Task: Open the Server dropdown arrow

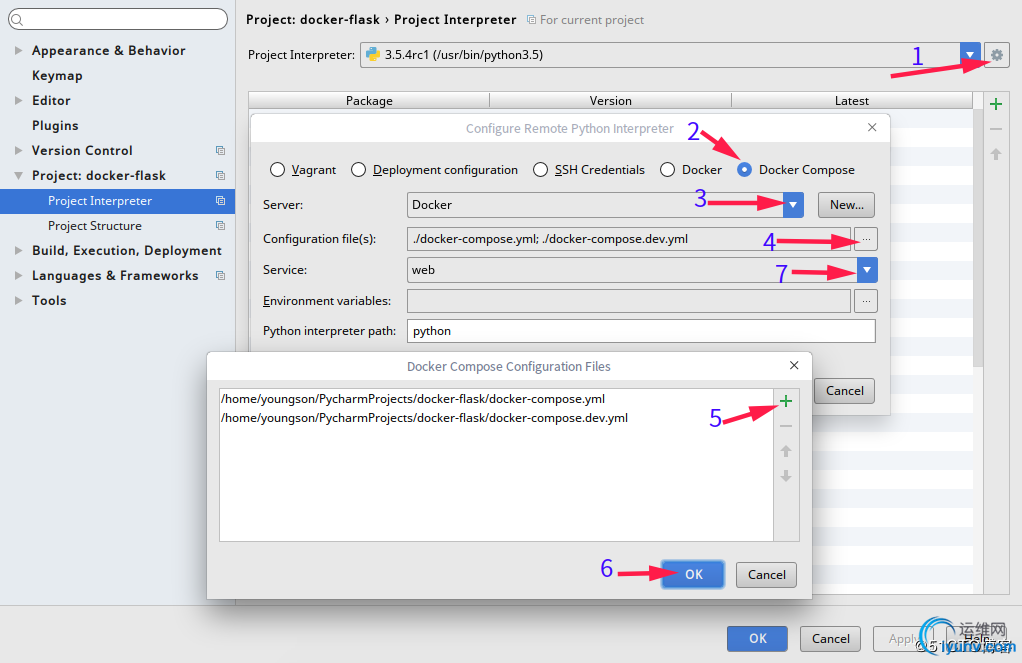Action: click(x=793, y=205)
